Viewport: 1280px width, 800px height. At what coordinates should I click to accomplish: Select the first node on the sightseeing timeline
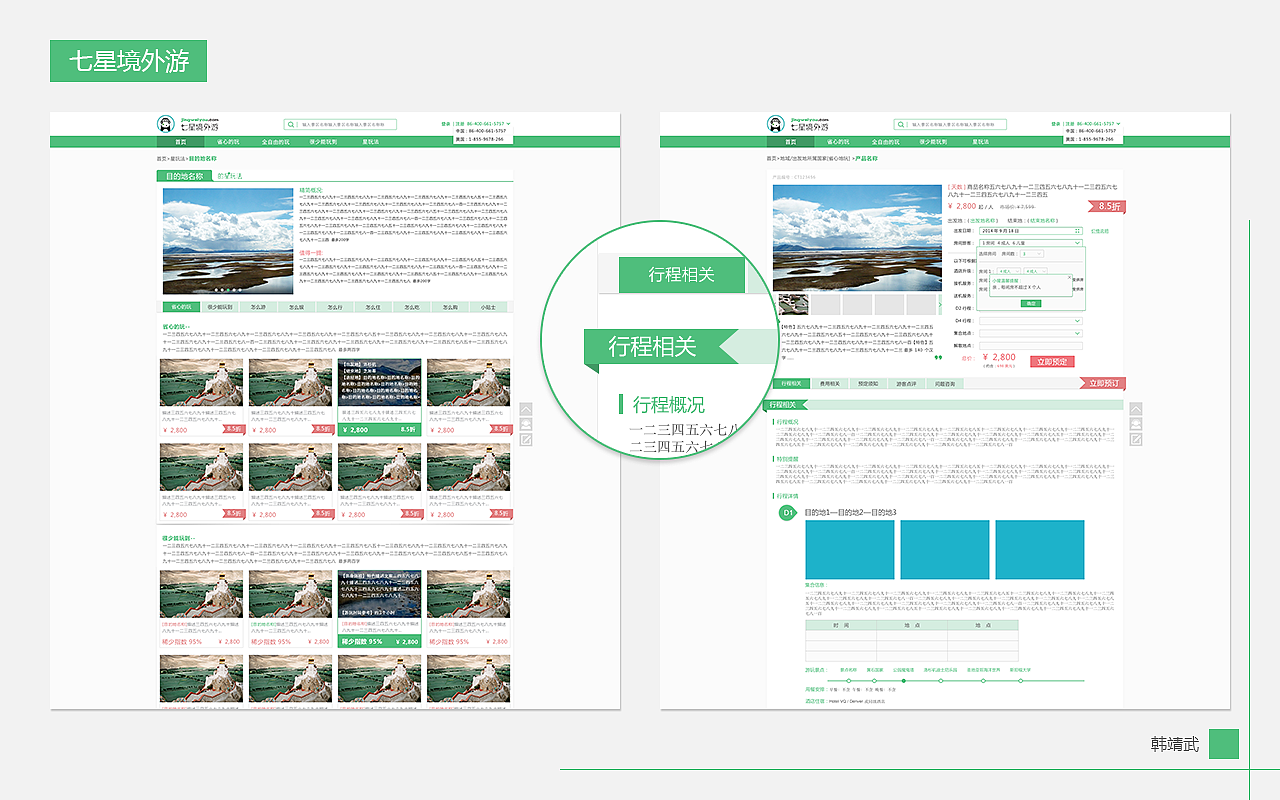pyautogui.click(x=849, y=681)
